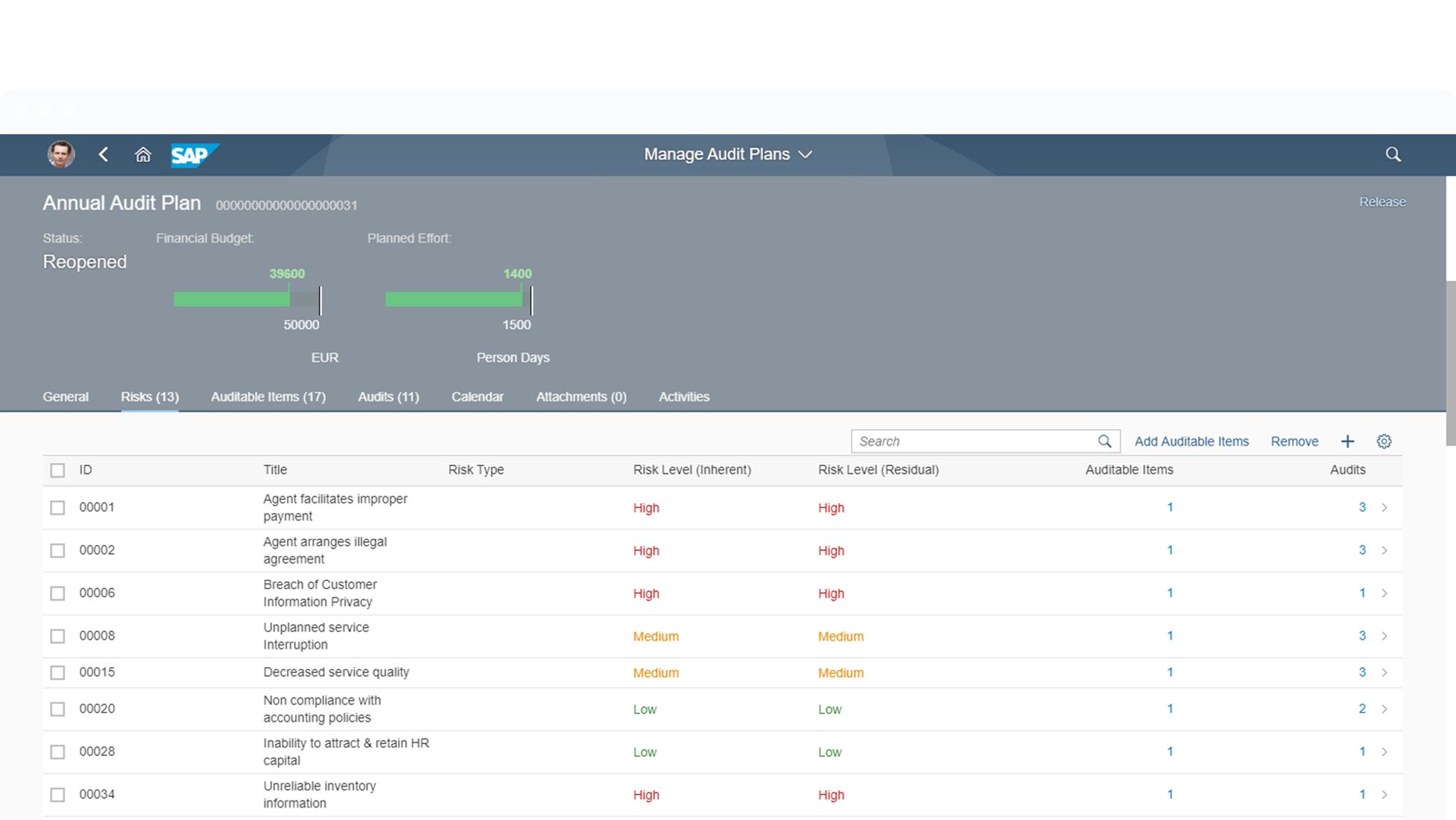
Task: Switch to the Auditable Items (17) tab
Action: pos(268,397)
